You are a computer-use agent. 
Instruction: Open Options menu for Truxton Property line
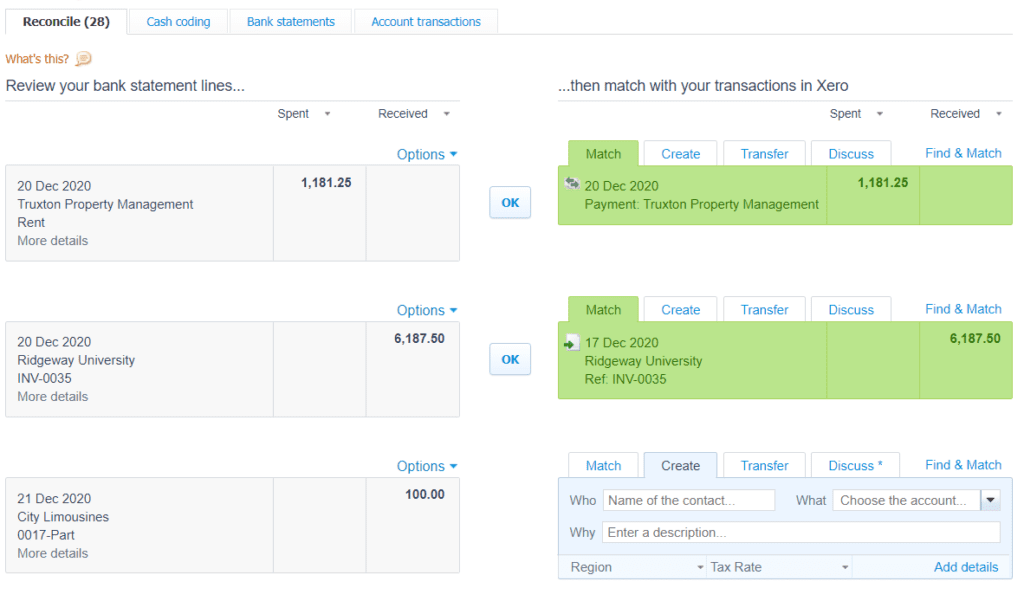427,154
